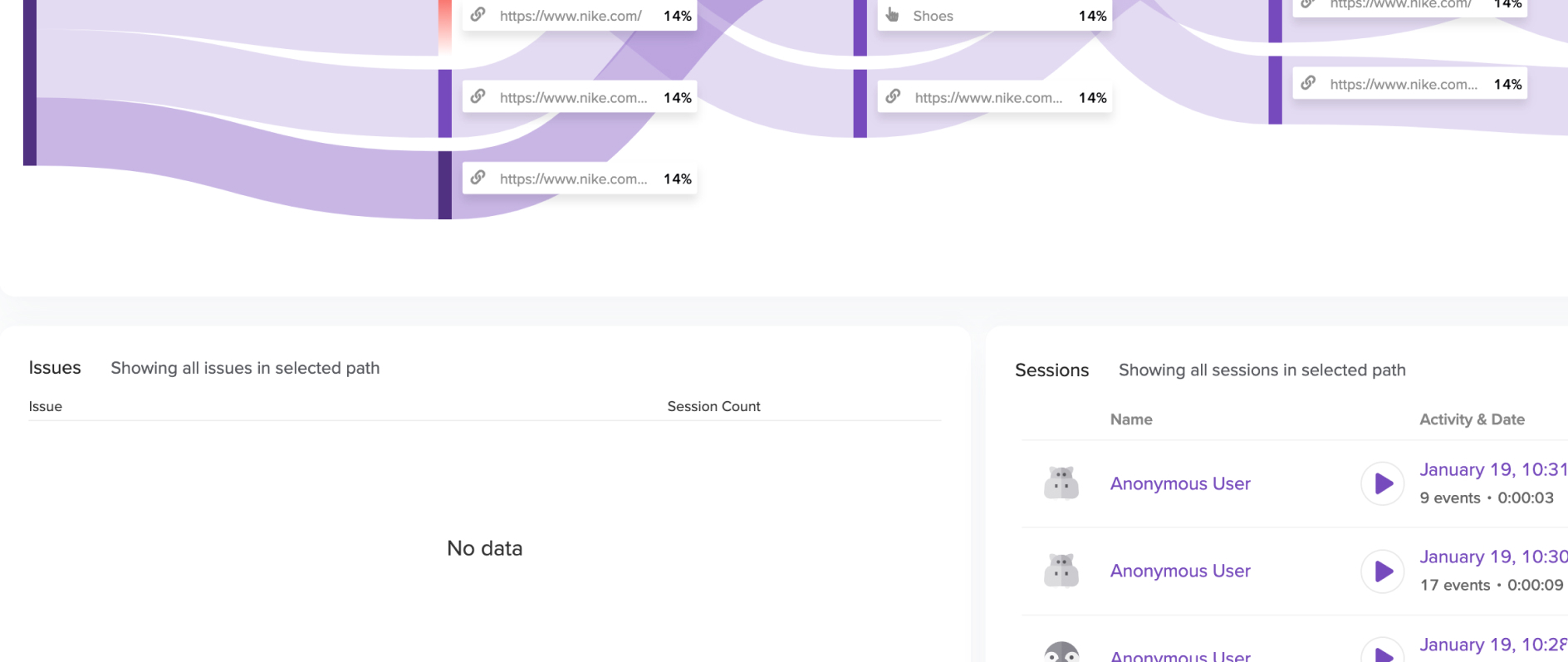Screen dimensions: 1568x662
Task: Open Anonymous User from the 17 events session
Action: coord(1180,571)
